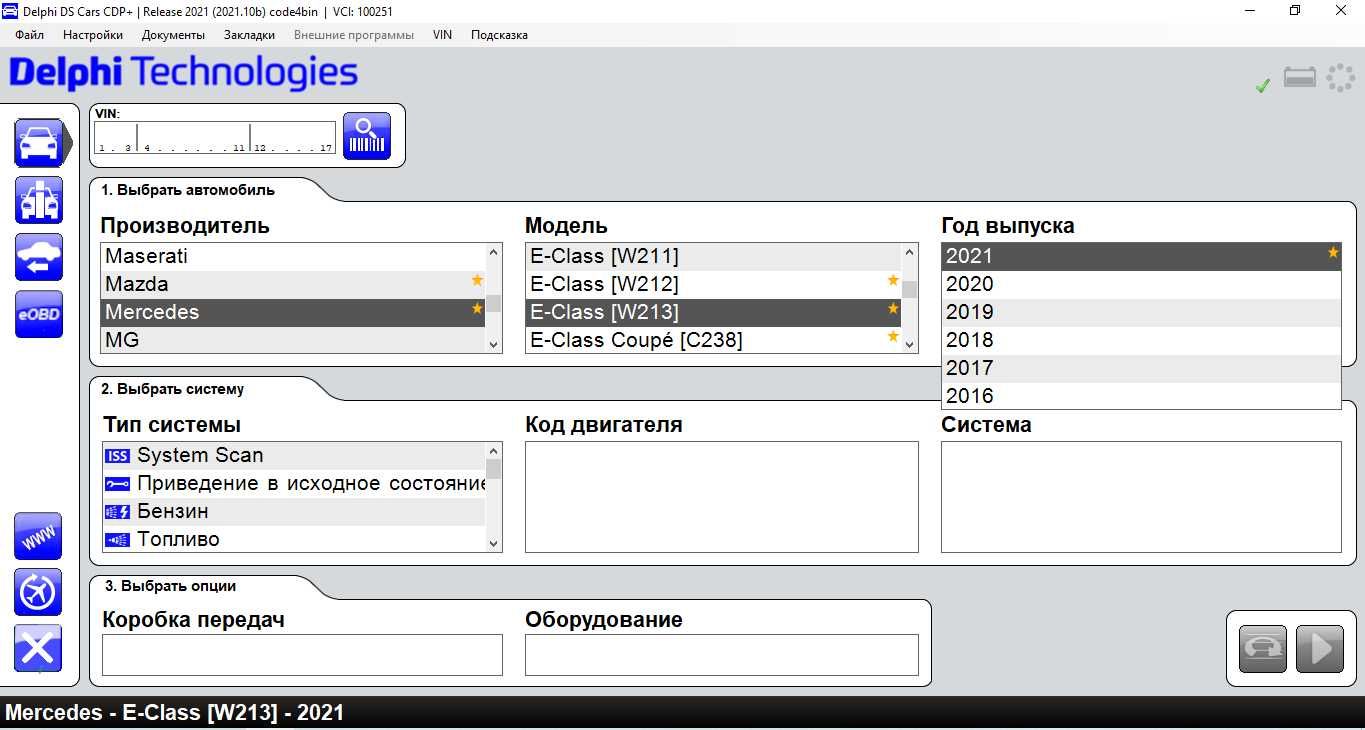
Task: Click the VIN number input field
Action: coord(215,138)
